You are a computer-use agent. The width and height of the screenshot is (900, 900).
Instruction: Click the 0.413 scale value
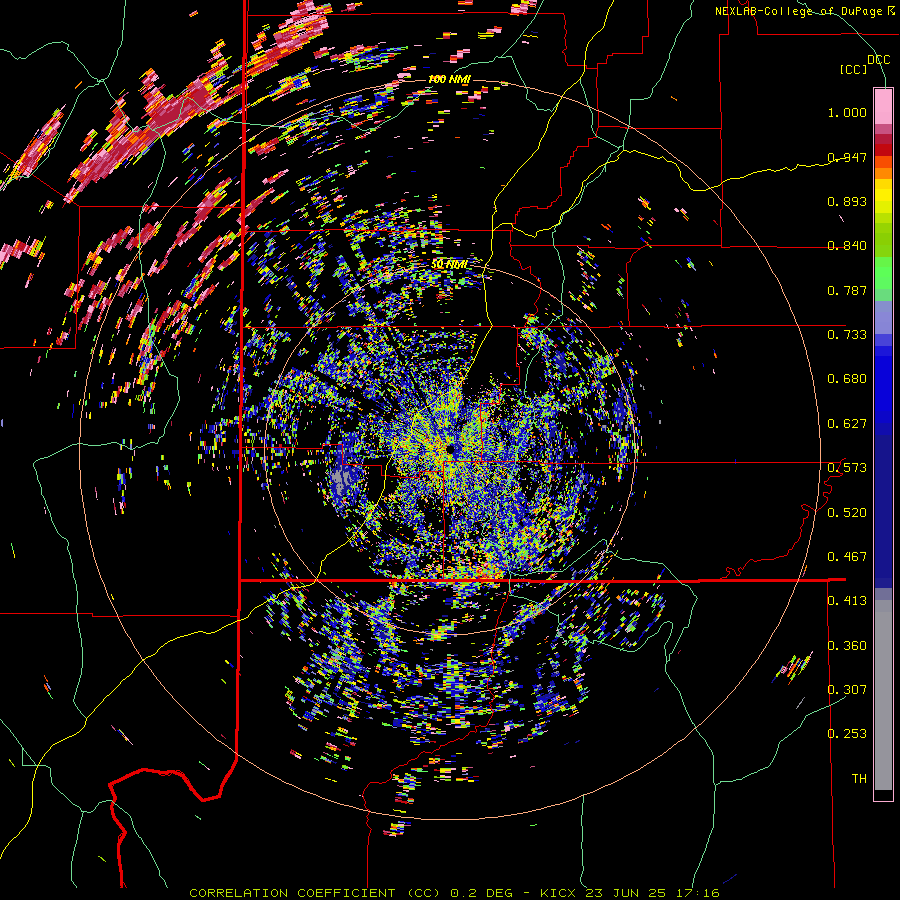[847, 601]
